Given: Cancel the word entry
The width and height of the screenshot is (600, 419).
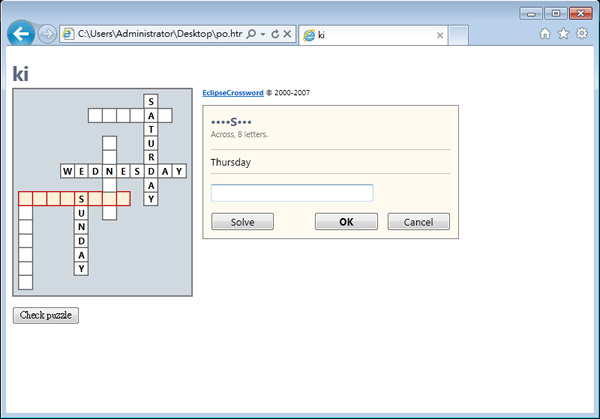Looking at the screenshot, I should [x=419, y=222].
